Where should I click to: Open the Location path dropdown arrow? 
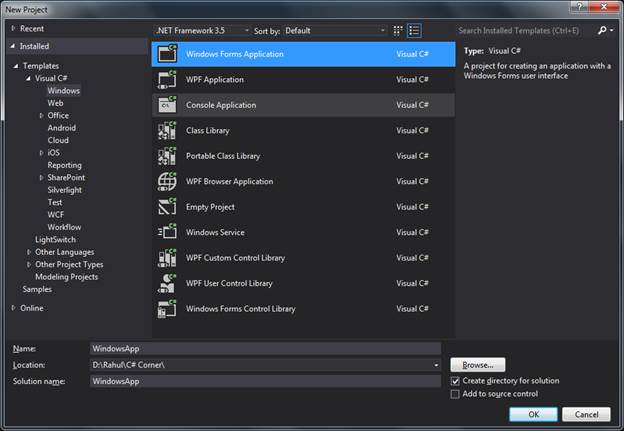click(436, 365)
